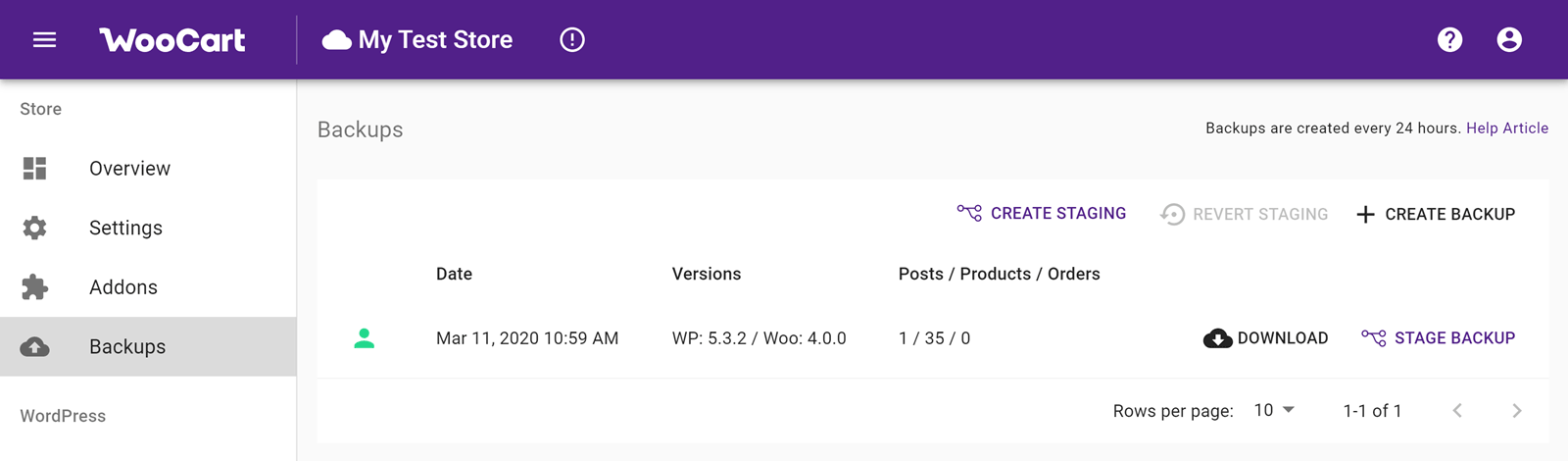The image size is (1568, 461).
Task: Select the Backups sidebar item
Action: [x=148, y=346]
